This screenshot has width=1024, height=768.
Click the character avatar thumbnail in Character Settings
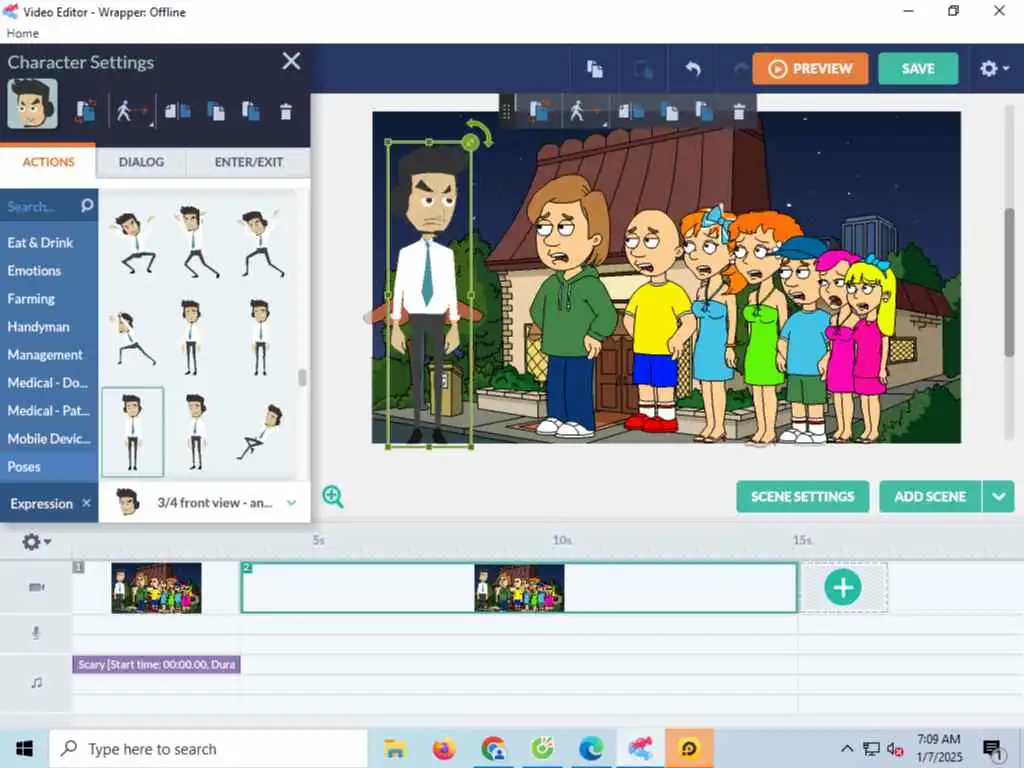click(33, 104)
